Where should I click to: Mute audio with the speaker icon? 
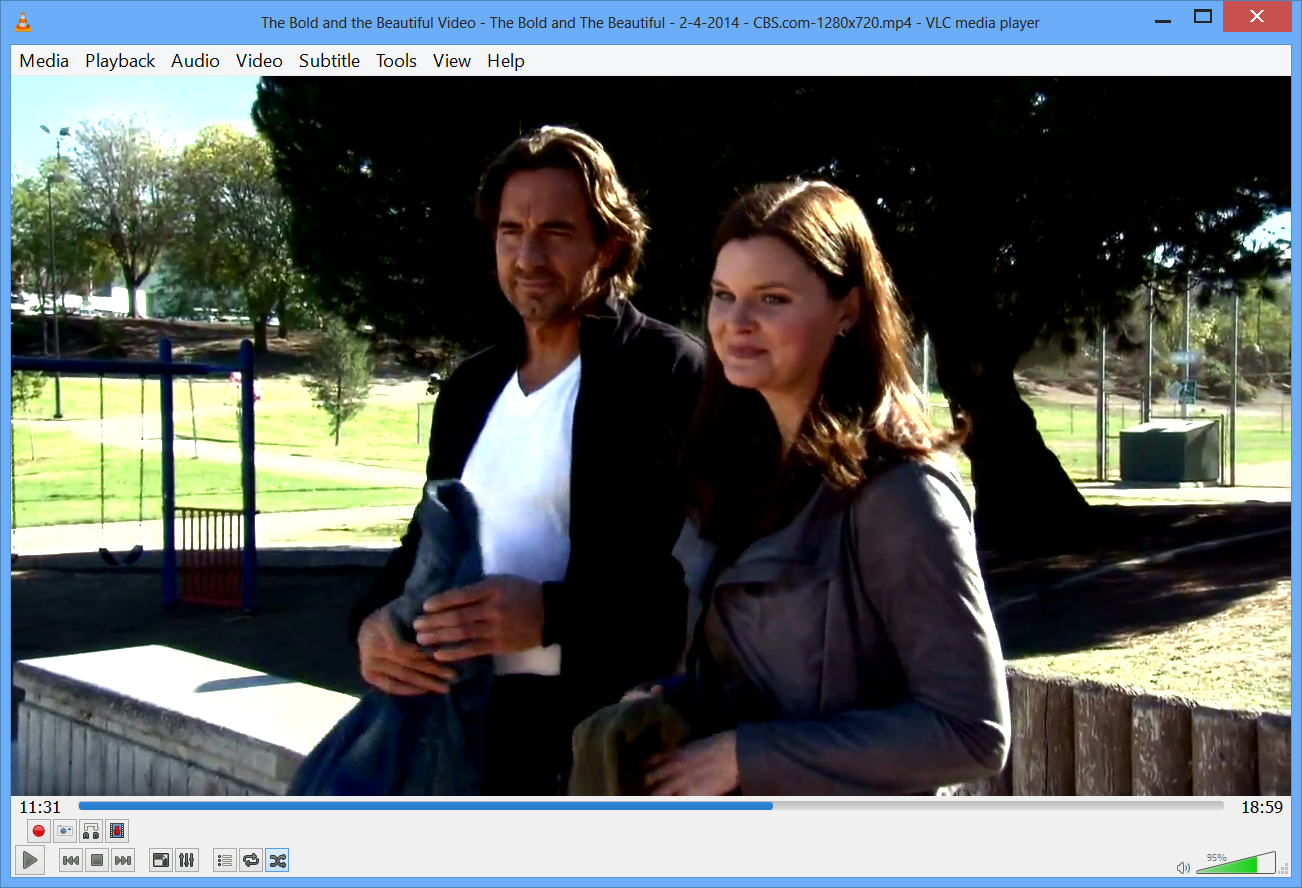[1183, 867]
